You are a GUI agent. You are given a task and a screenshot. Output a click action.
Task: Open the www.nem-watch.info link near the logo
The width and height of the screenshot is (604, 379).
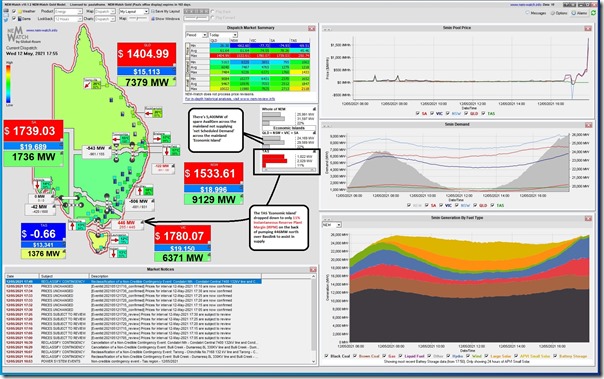click(42, 30)
